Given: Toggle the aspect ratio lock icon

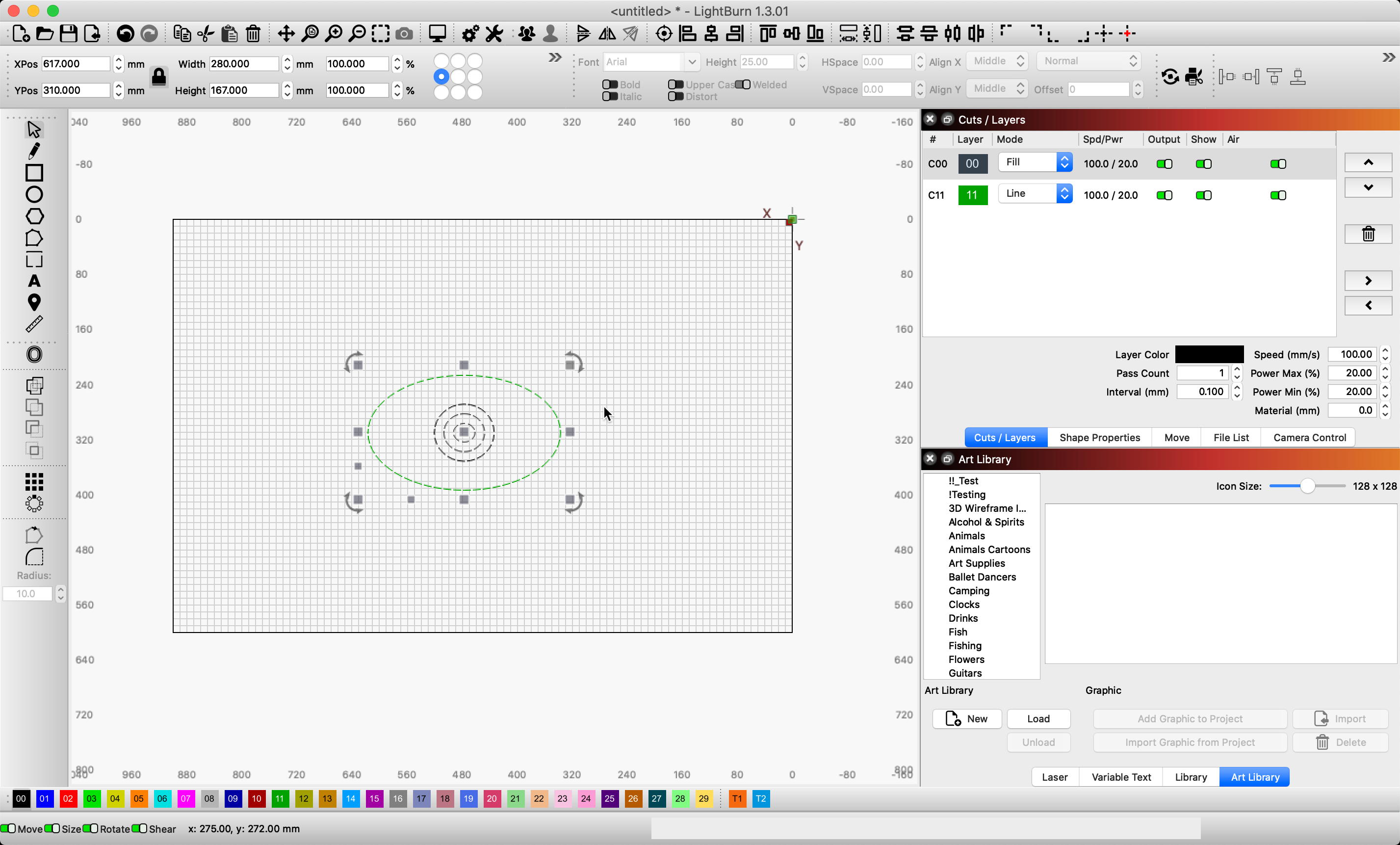Looking at the screenshot, I should 159,76.
